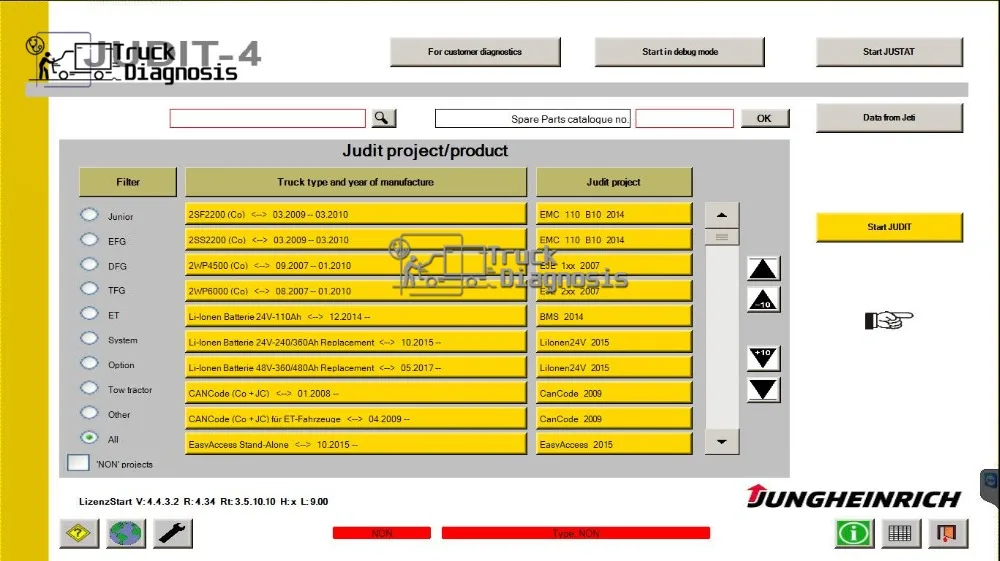Select CANCode (Co + JC) 01.2008 row
1000x561 pixels.
(356, 393)
